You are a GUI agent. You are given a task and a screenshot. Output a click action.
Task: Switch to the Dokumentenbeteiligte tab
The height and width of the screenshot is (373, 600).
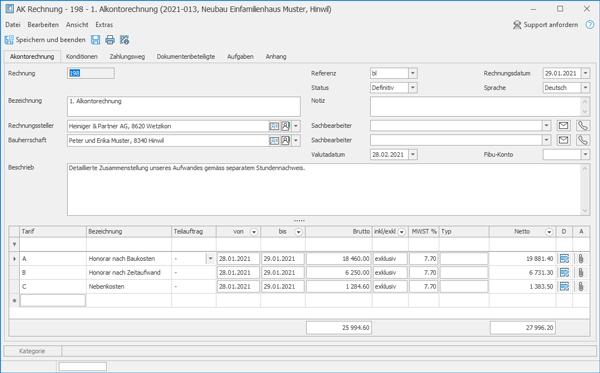pos(186,57)
